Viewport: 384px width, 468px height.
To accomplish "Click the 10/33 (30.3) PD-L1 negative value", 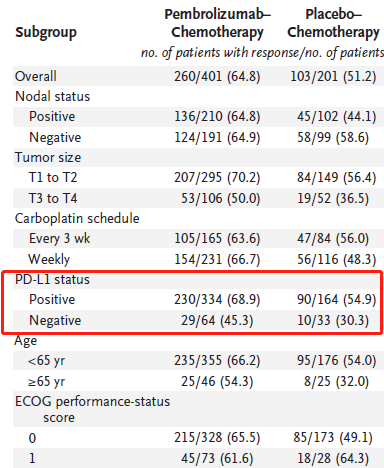I will [333, 320].
